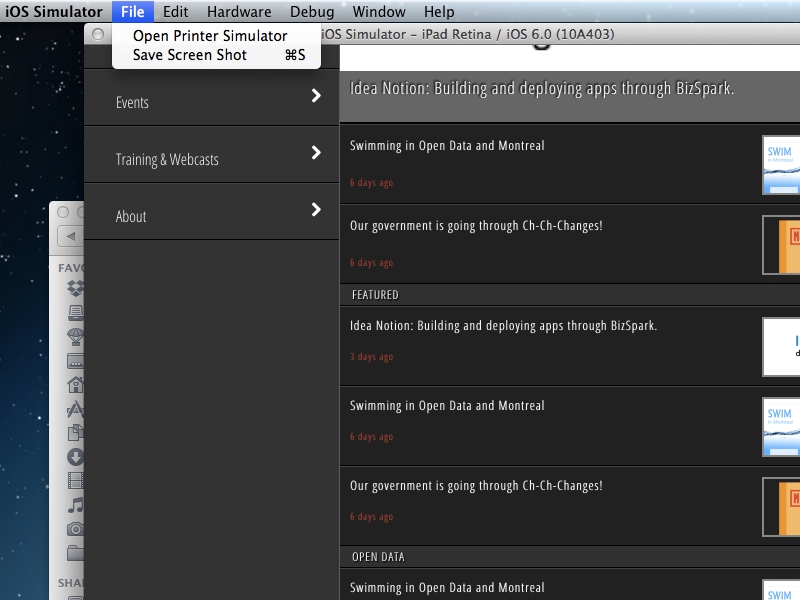
Task: Select All My Files icon in Finder sidebar
Action: (x=76, y=312)
